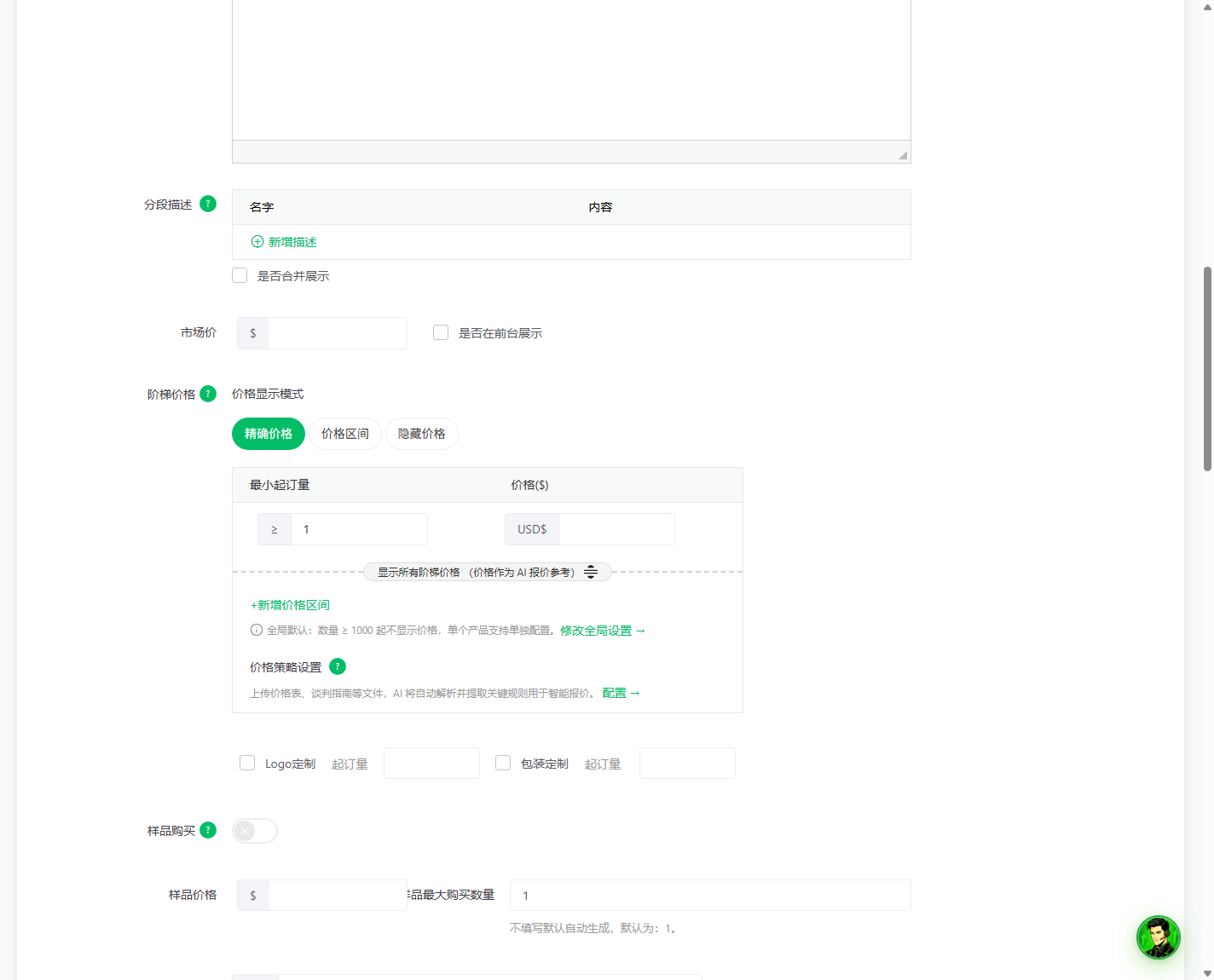
Task: Click inside the large description text area
Action: pyautogui.click(x=571, y=70)
